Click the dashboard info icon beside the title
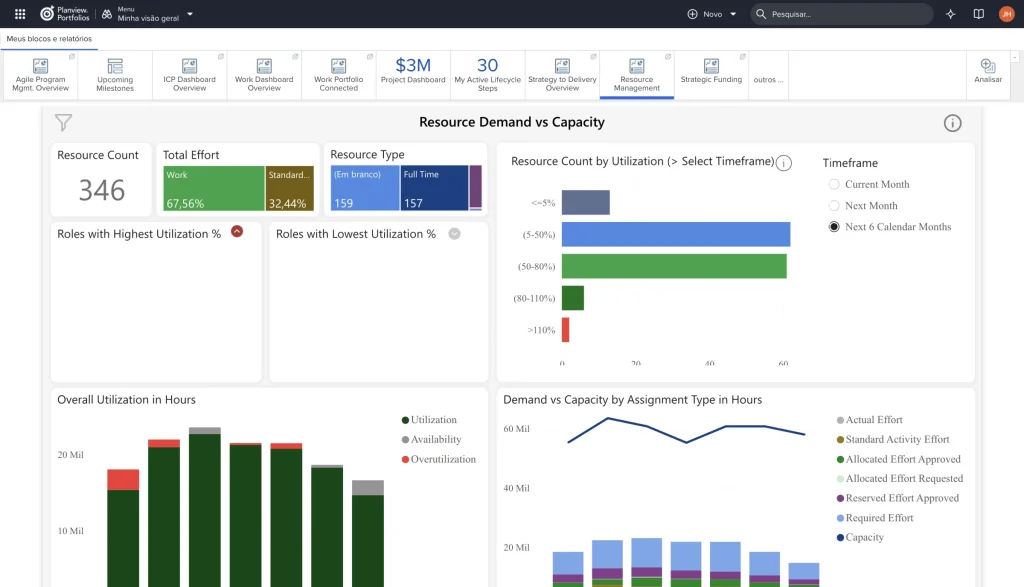Screen dimensions: 1024x587 point(952,123)
